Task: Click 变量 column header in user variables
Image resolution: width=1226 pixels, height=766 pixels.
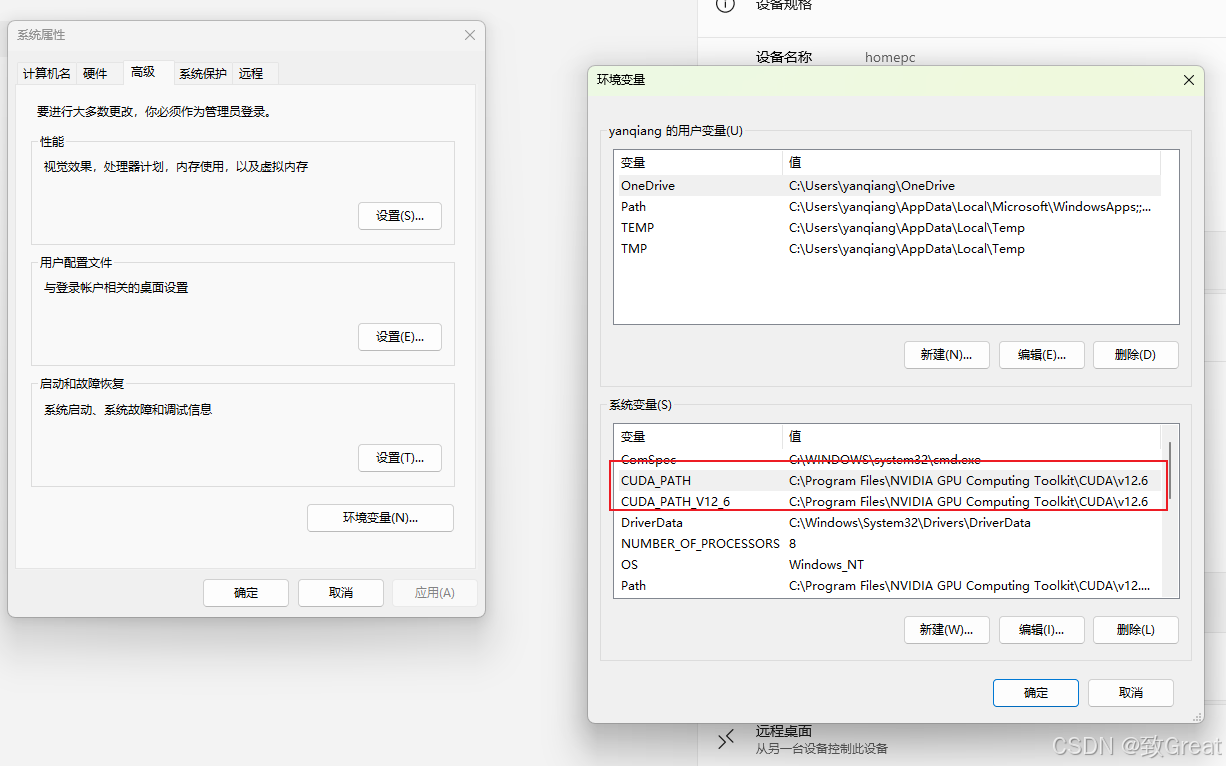Action: click(698, 163)
